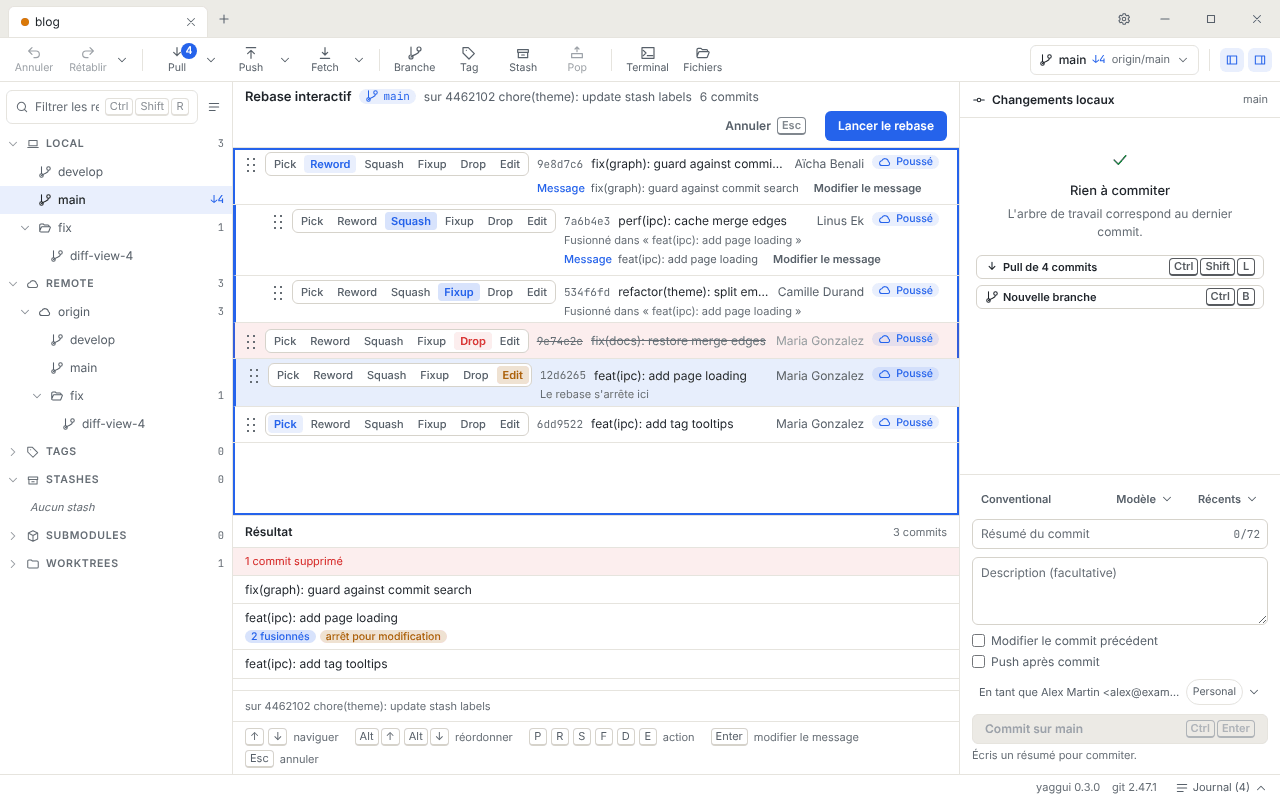Open the Stash tool
Viewport: 1280px width, 800px height.
pos(523,59)
